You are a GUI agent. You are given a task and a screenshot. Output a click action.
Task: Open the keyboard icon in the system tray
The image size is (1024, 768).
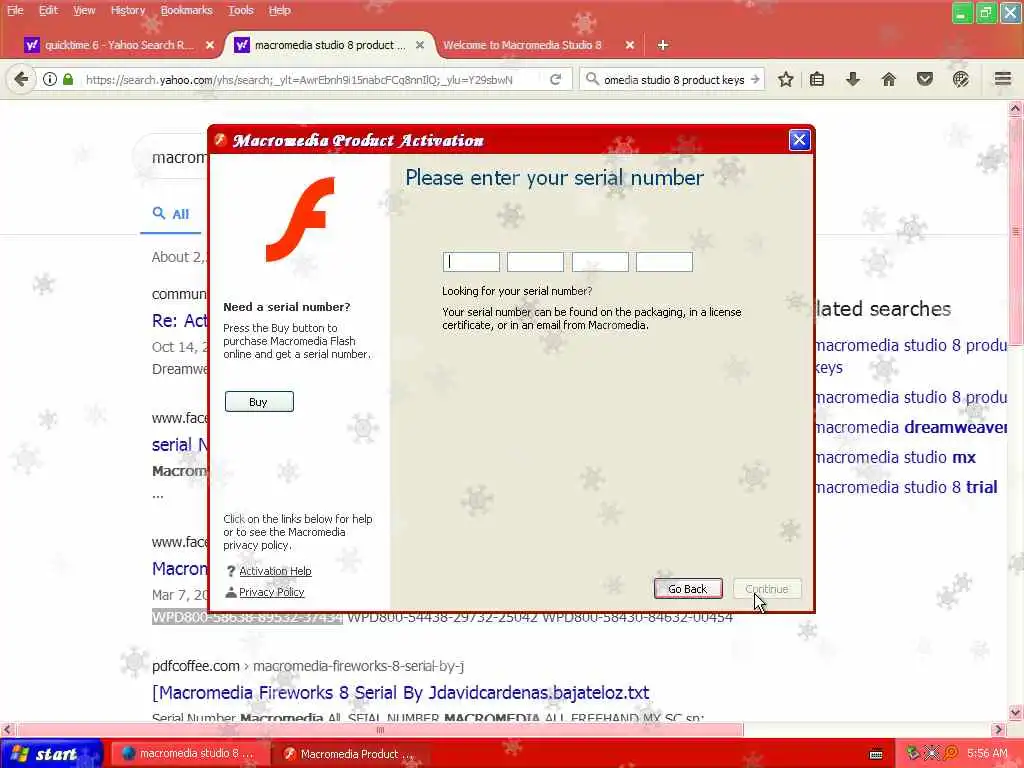[876, 754]
